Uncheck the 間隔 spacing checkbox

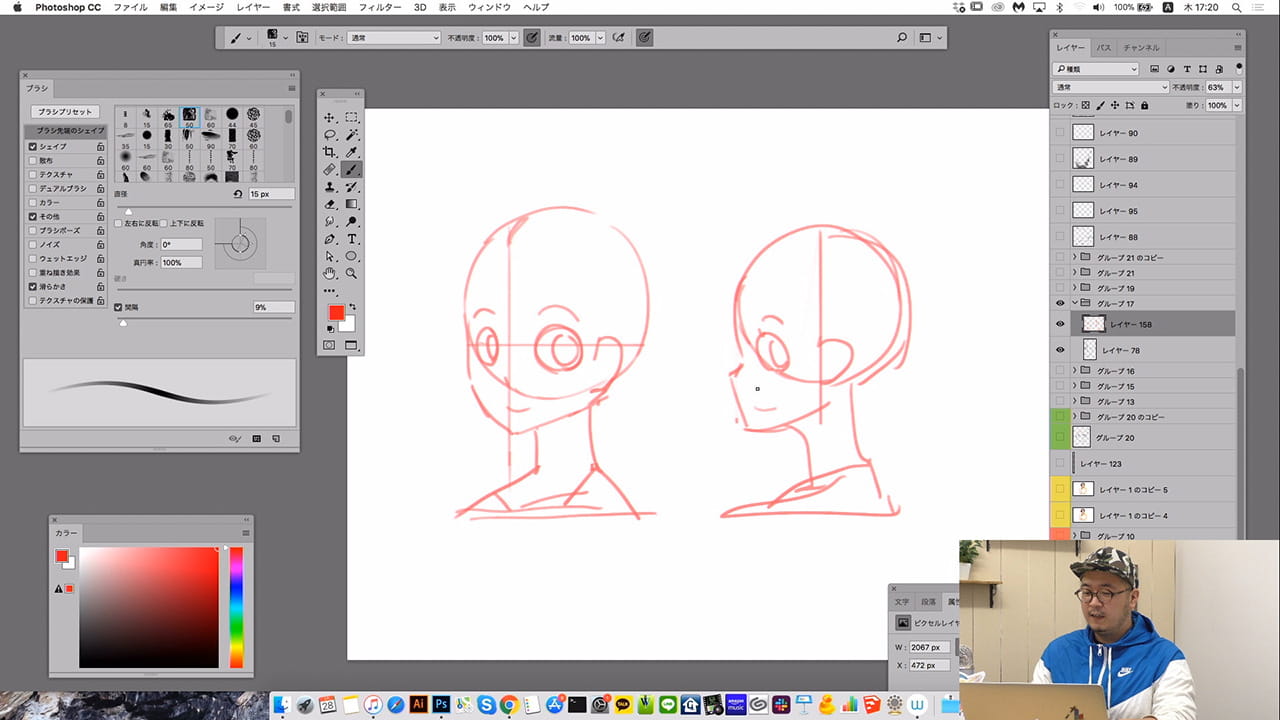coord(119,307)
